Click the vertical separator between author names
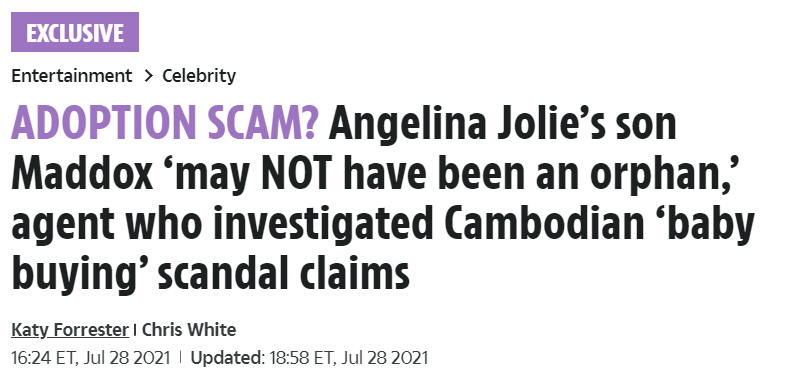 tap(135, 330)
